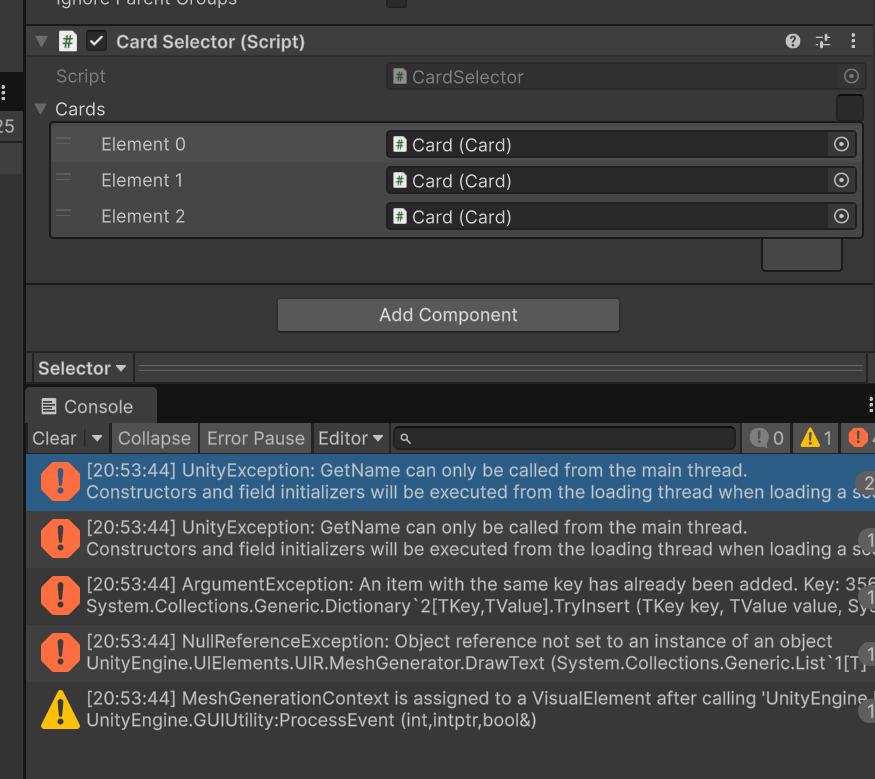
Task: Open the Selector dropdown
Action: (x=82, y=368)
